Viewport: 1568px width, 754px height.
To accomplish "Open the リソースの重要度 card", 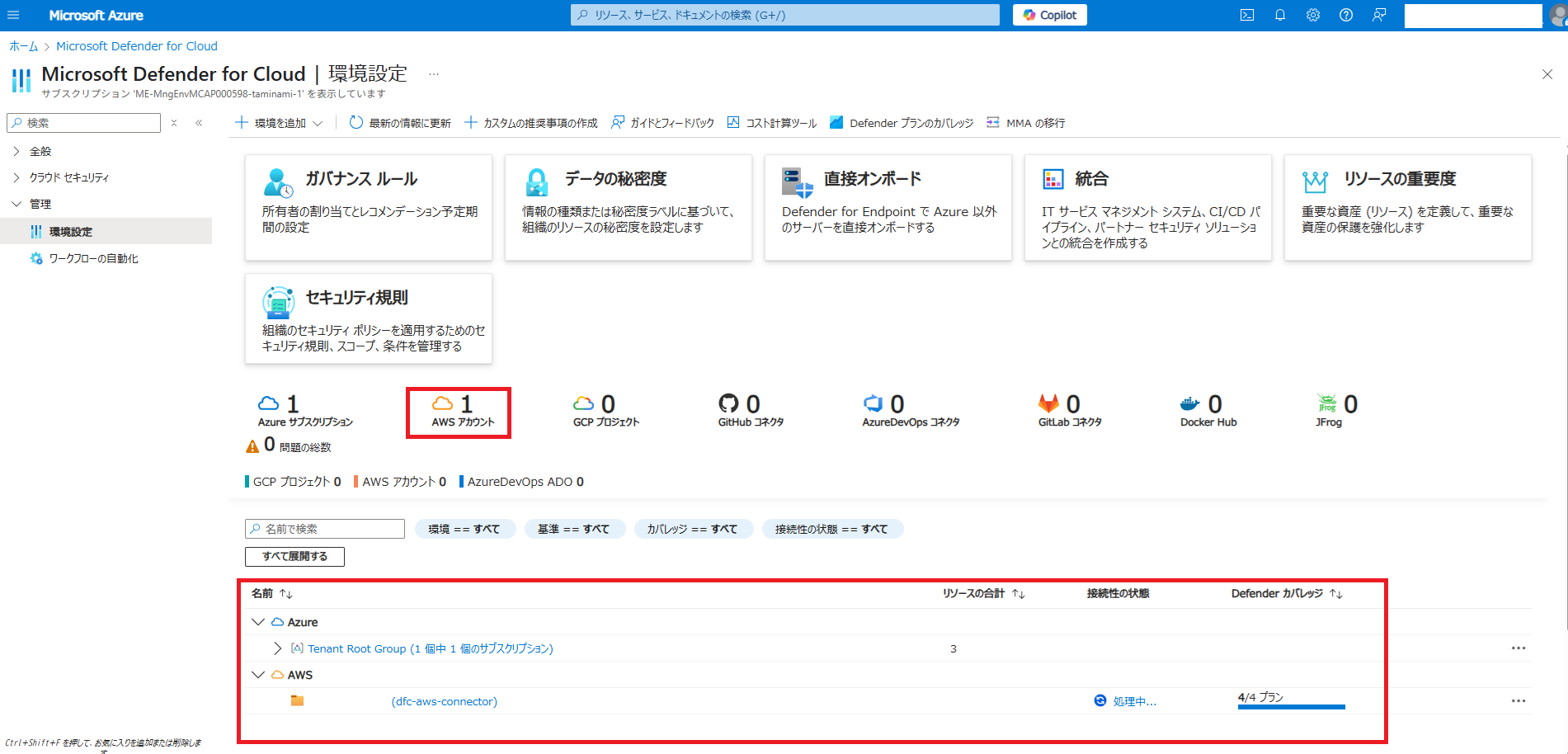I will click(x=1408, y=208).
